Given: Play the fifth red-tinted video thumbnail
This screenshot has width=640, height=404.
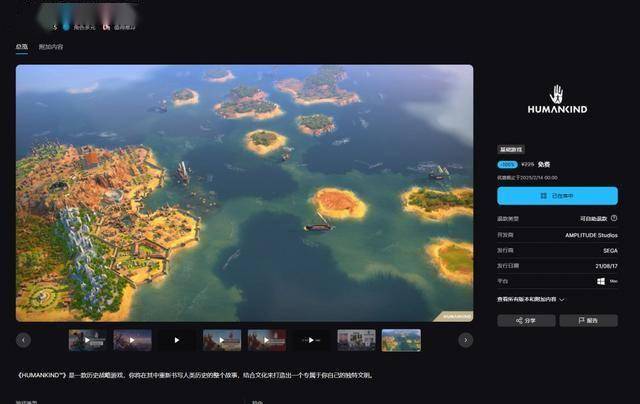Looking at the screenshot, I should pyautogui.click(x=267, y=340).
